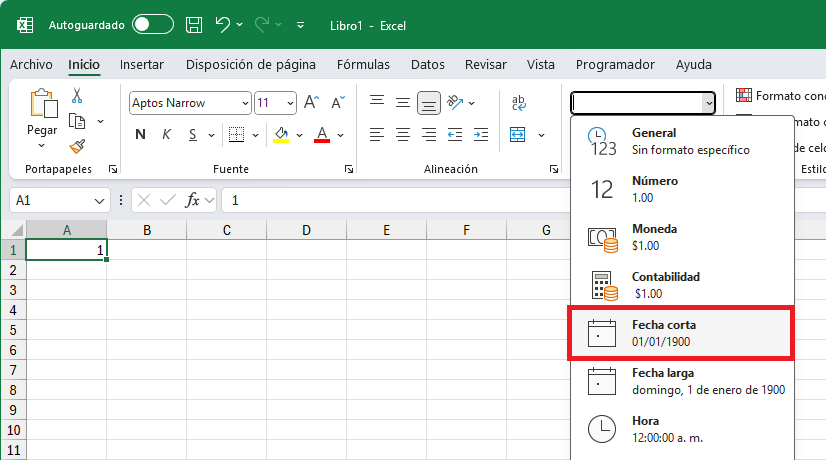Viewport: 826px width, 460px height.
Task: Choose the Hora format option
Action: [683, 429]
